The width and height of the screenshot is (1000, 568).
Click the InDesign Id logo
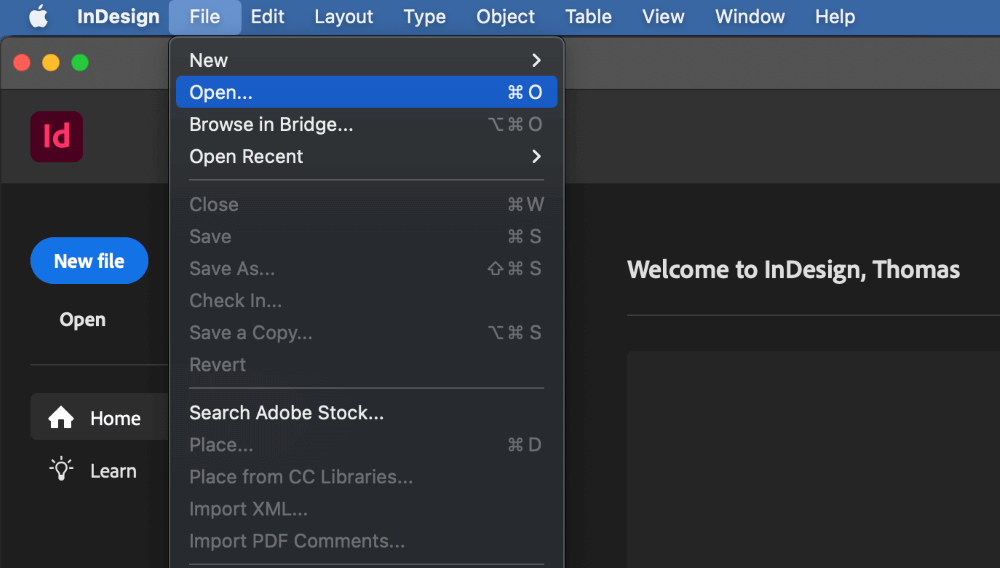[57, 136]
